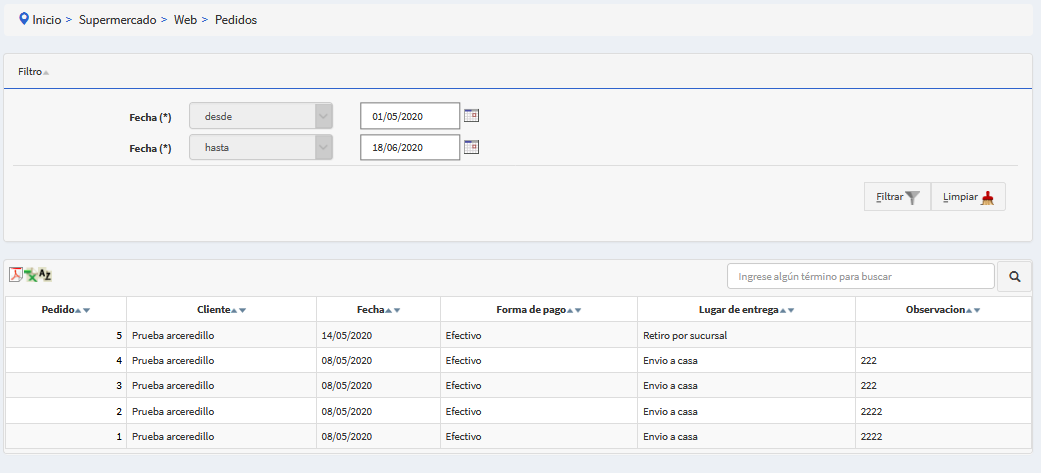Viewport: 1041px width, 473px height.
Task: Click the A-Z sort icon
Action: coord(45,275)
